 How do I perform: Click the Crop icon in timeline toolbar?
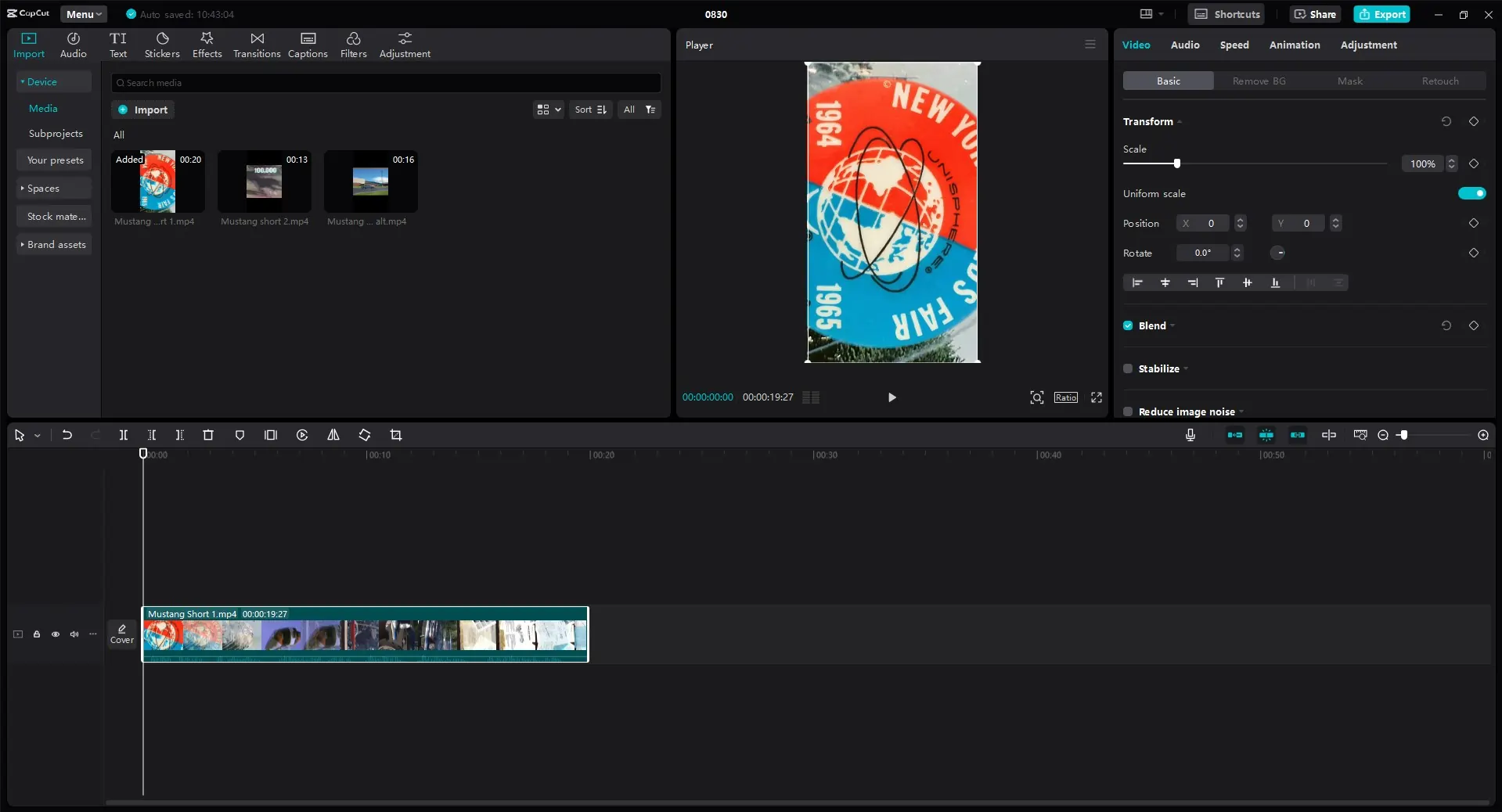[x=396, y=435]
